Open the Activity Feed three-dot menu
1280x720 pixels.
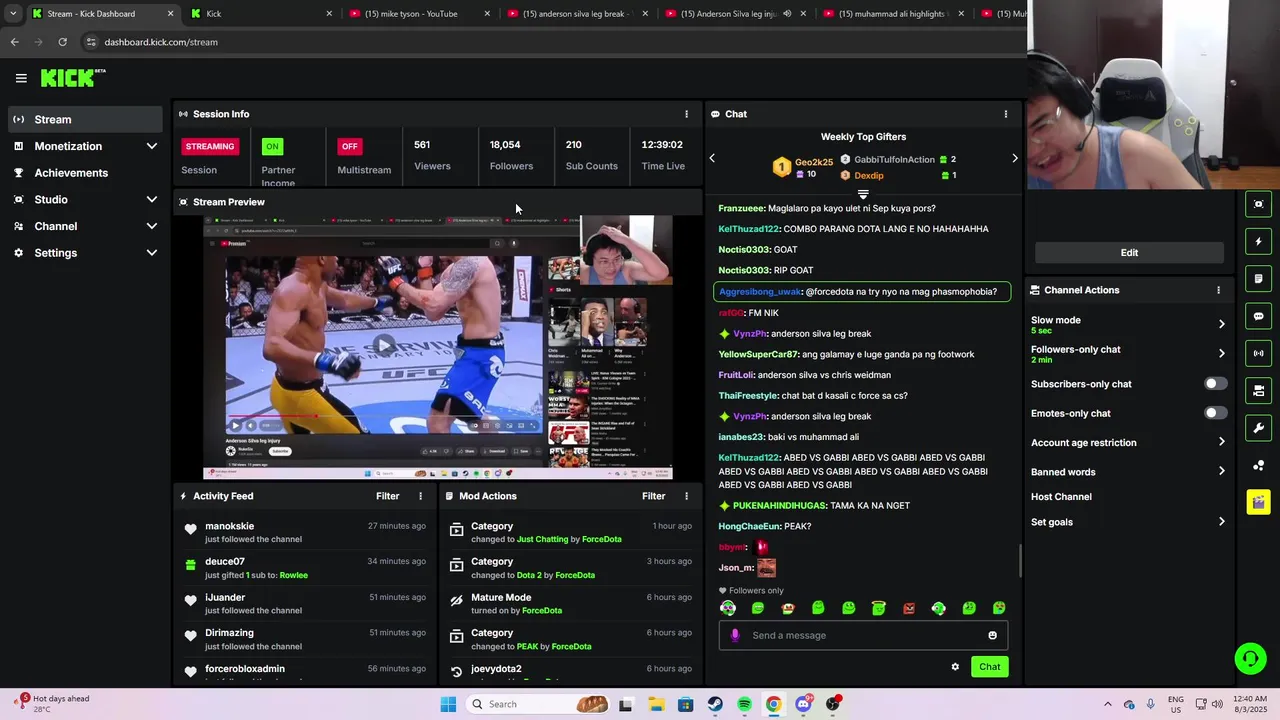tap(420, 496)
